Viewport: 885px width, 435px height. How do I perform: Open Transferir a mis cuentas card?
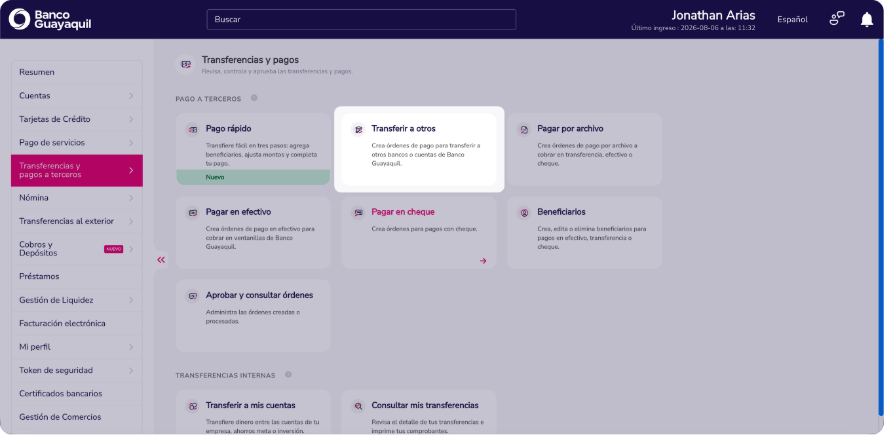click(253, 412)
